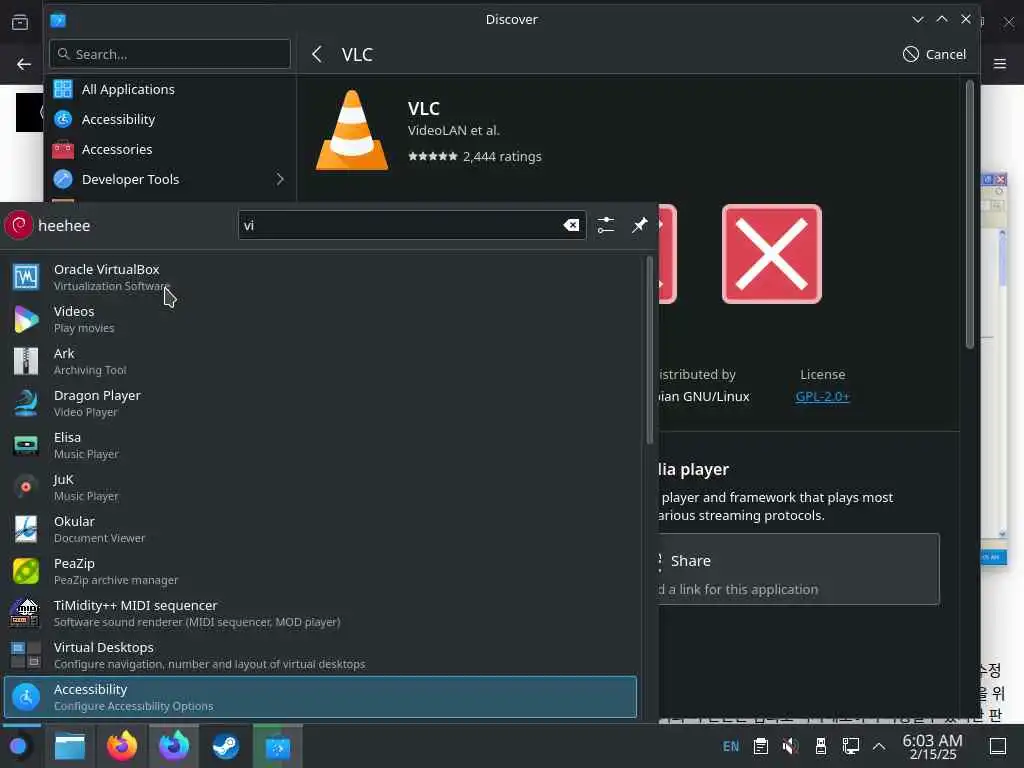
Task: Select the Accessibility category in Discover sidebar
Action: coord(170,120)
